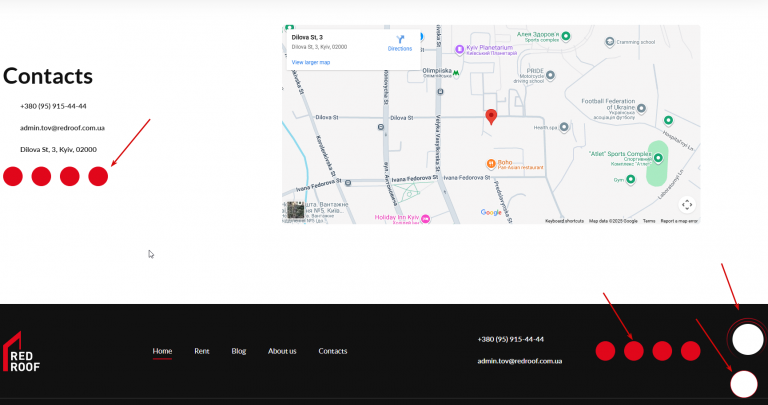Image resolution: width=768 pixels, height=405 pixels.
Task: Click the third red social circle in footer
Action: pyautogui.click(x=662, y=351)
